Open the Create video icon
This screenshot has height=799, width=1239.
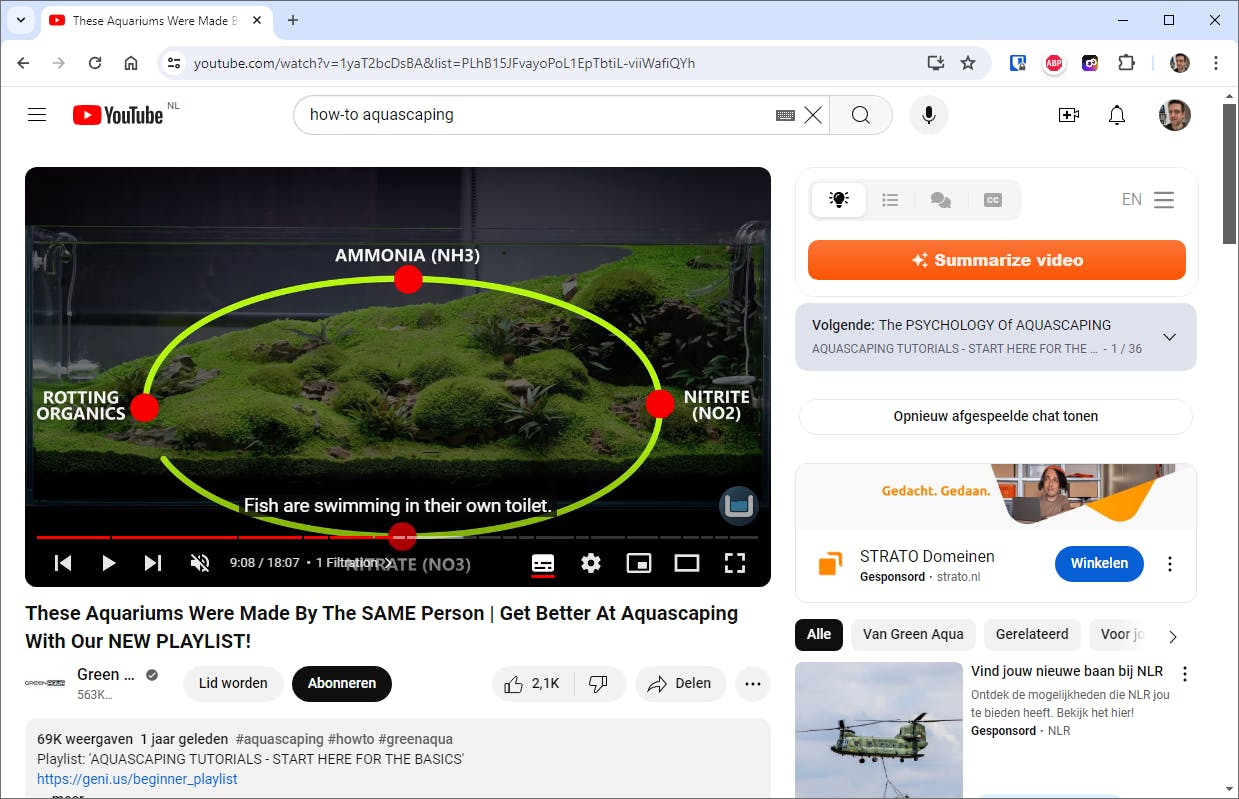[1069, 115]
